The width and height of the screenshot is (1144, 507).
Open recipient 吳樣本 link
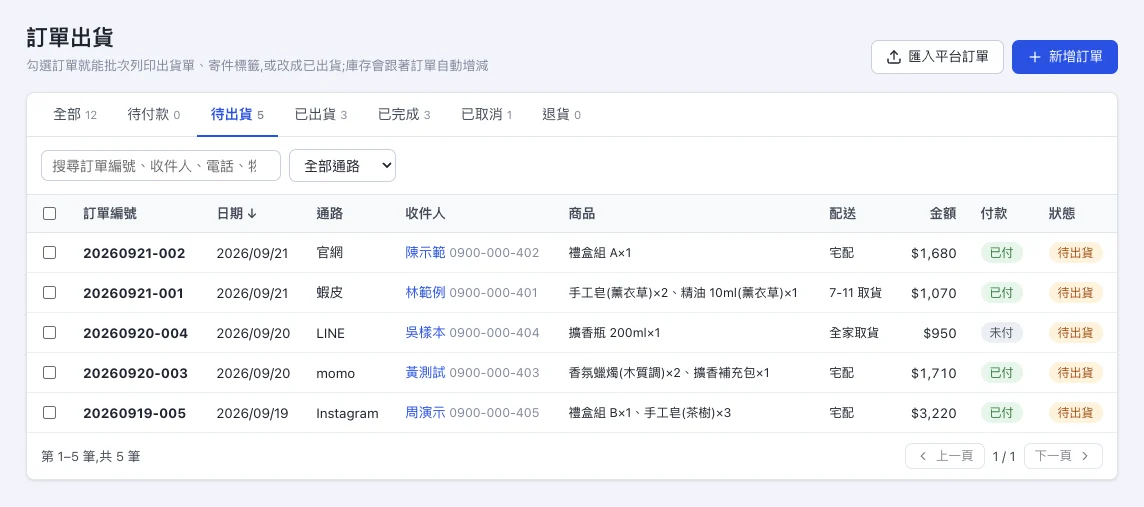425,333
